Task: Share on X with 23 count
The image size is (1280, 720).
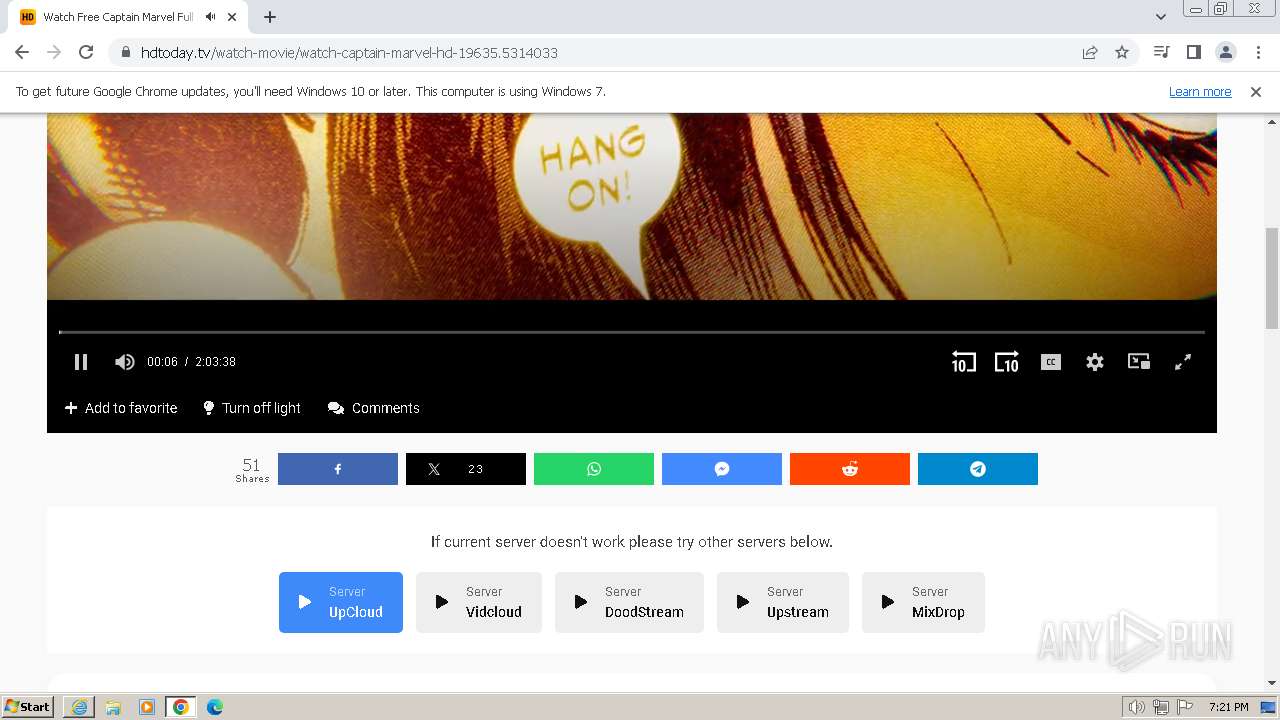Action: [x=466, y=469]
